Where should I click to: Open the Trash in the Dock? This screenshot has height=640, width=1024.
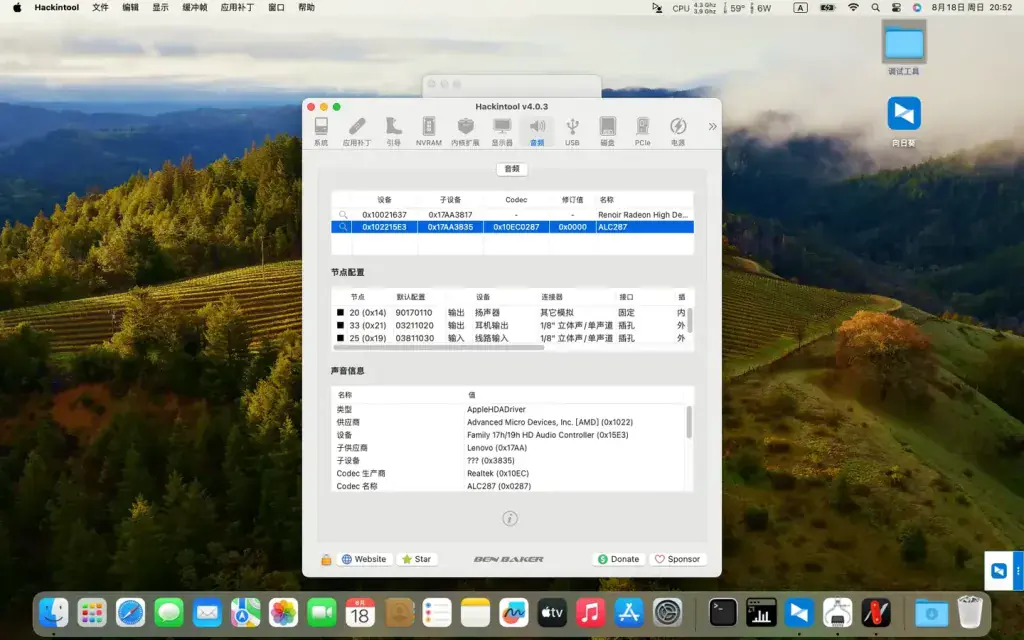pos(970,612)
